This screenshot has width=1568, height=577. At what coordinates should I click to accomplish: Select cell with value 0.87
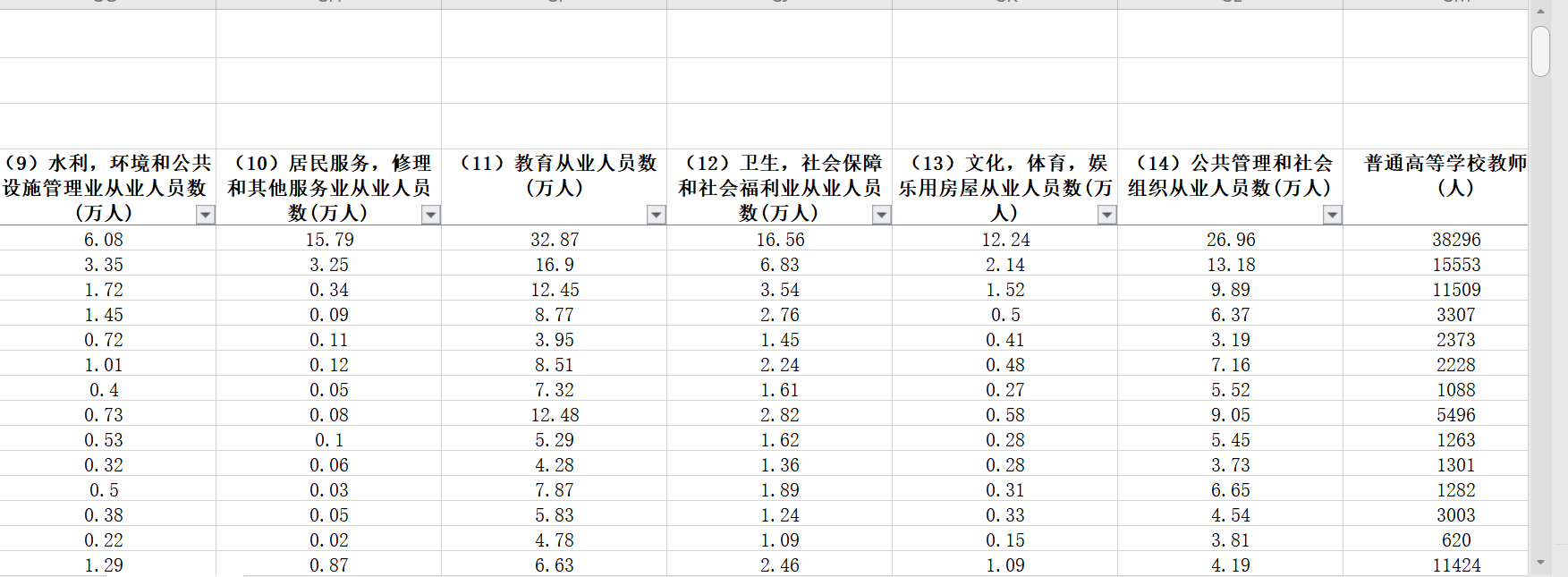point(329,565)
